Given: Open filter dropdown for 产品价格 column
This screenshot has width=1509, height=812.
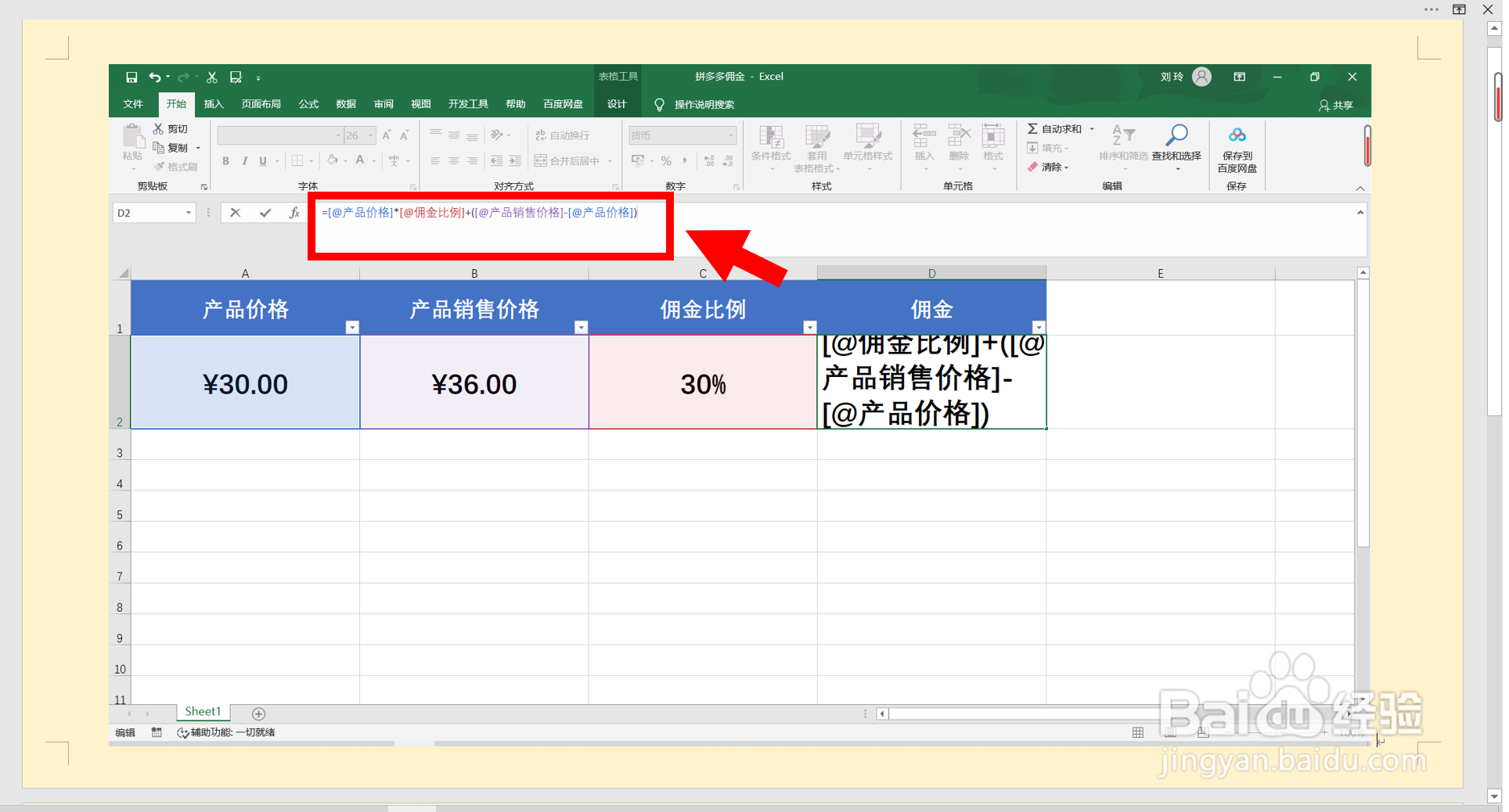Looking at the screenshot, I should pyautogui.click(x=352, y=327).
